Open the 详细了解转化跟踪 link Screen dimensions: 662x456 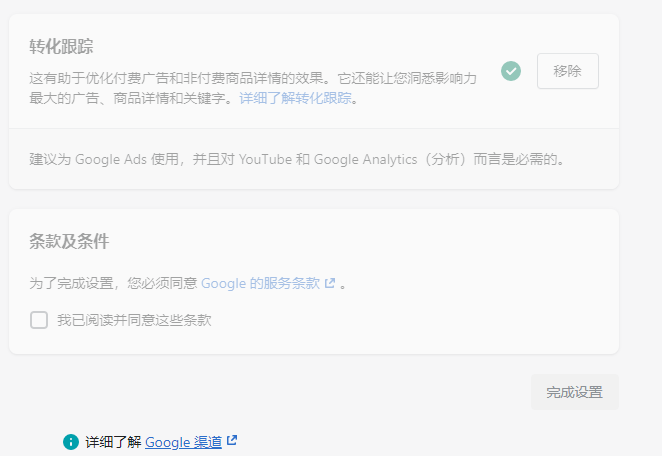coord(297,98)
